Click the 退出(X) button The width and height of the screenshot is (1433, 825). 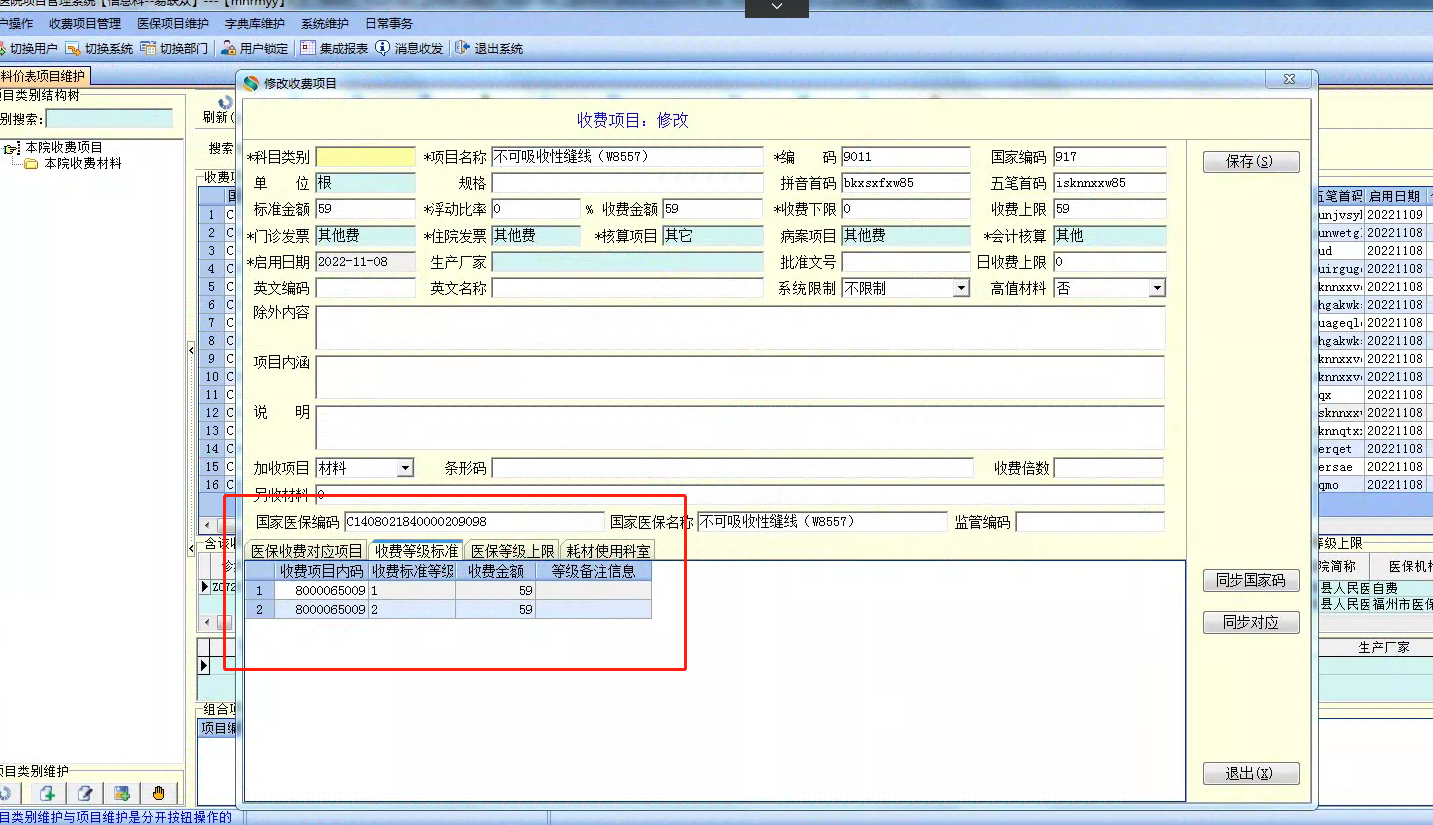tap(1250, 773)
